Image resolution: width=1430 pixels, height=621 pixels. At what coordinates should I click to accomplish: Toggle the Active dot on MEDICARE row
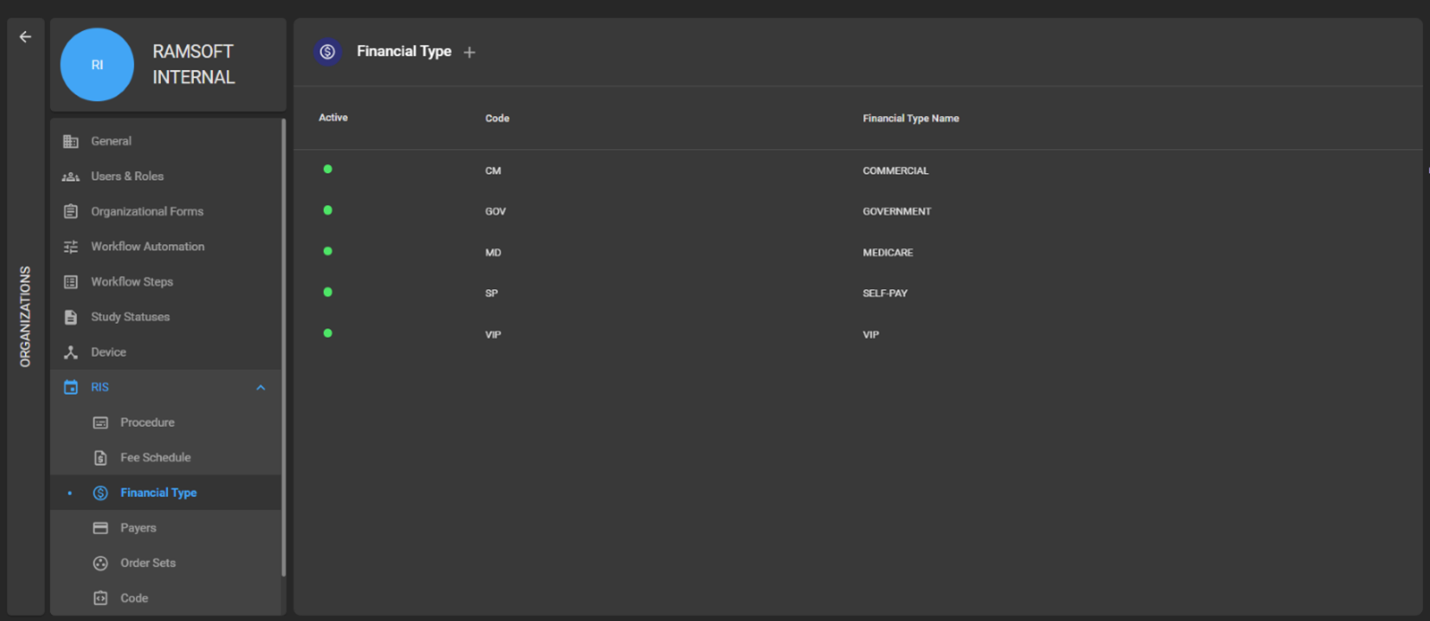327,251
